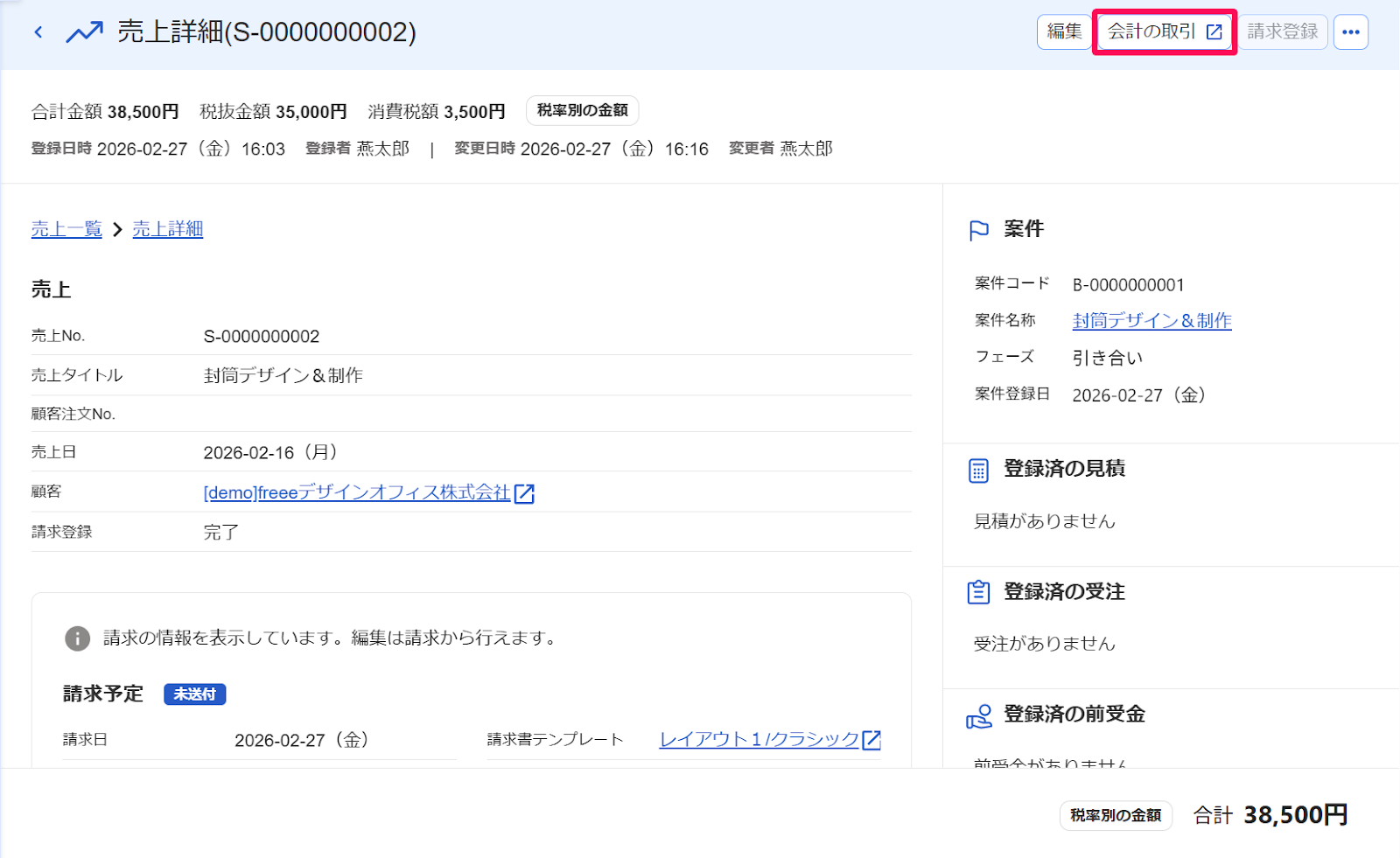Select the 変更日時 2026-02-27（金）16:16 text
The width and height of the screenshot is (1400, 858).
click(x=581, y=149)
